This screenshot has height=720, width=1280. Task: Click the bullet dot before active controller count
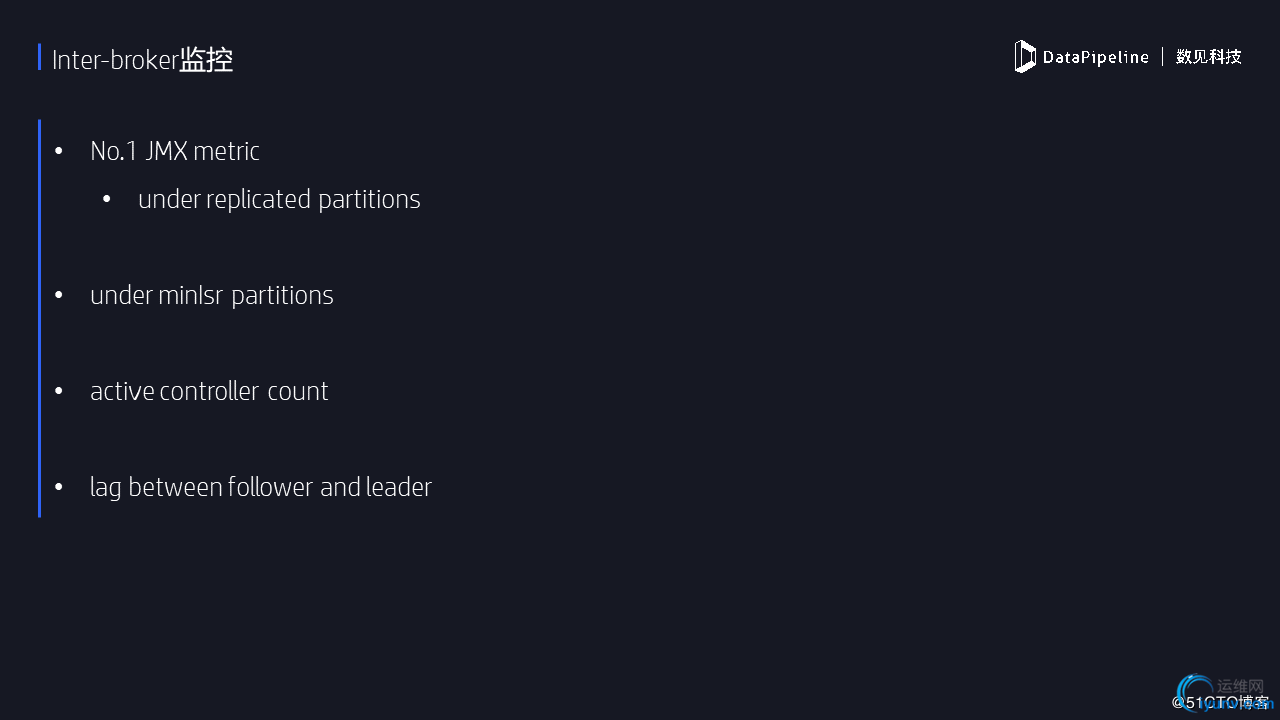click(59, 391)
